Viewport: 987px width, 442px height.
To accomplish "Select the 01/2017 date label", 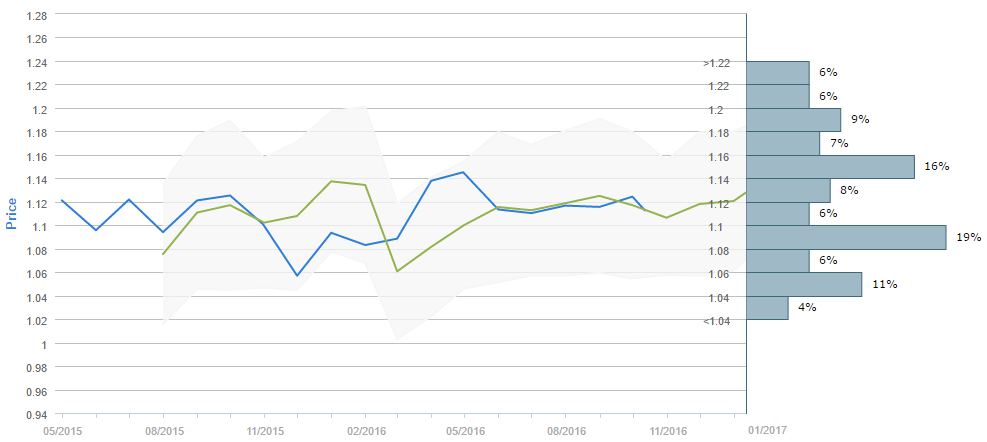I will pos(767,430).
